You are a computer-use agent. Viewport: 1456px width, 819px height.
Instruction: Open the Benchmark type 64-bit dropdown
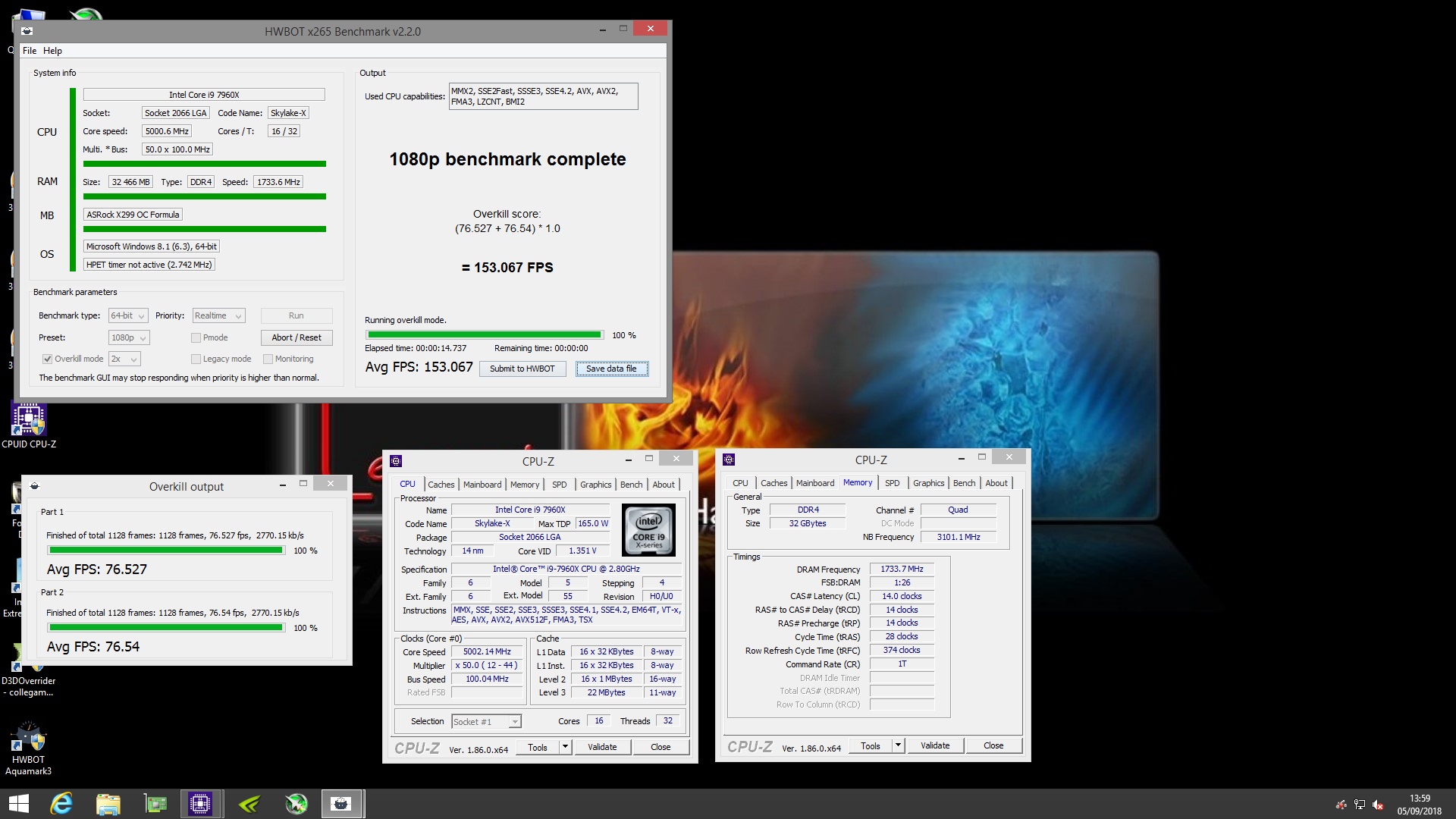tap(127, 315)
